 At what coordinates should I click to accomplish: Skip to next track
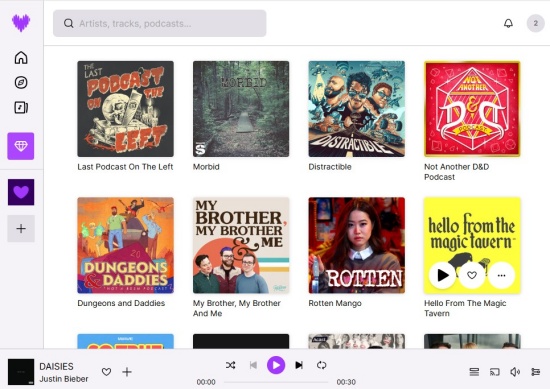[299, 365]
